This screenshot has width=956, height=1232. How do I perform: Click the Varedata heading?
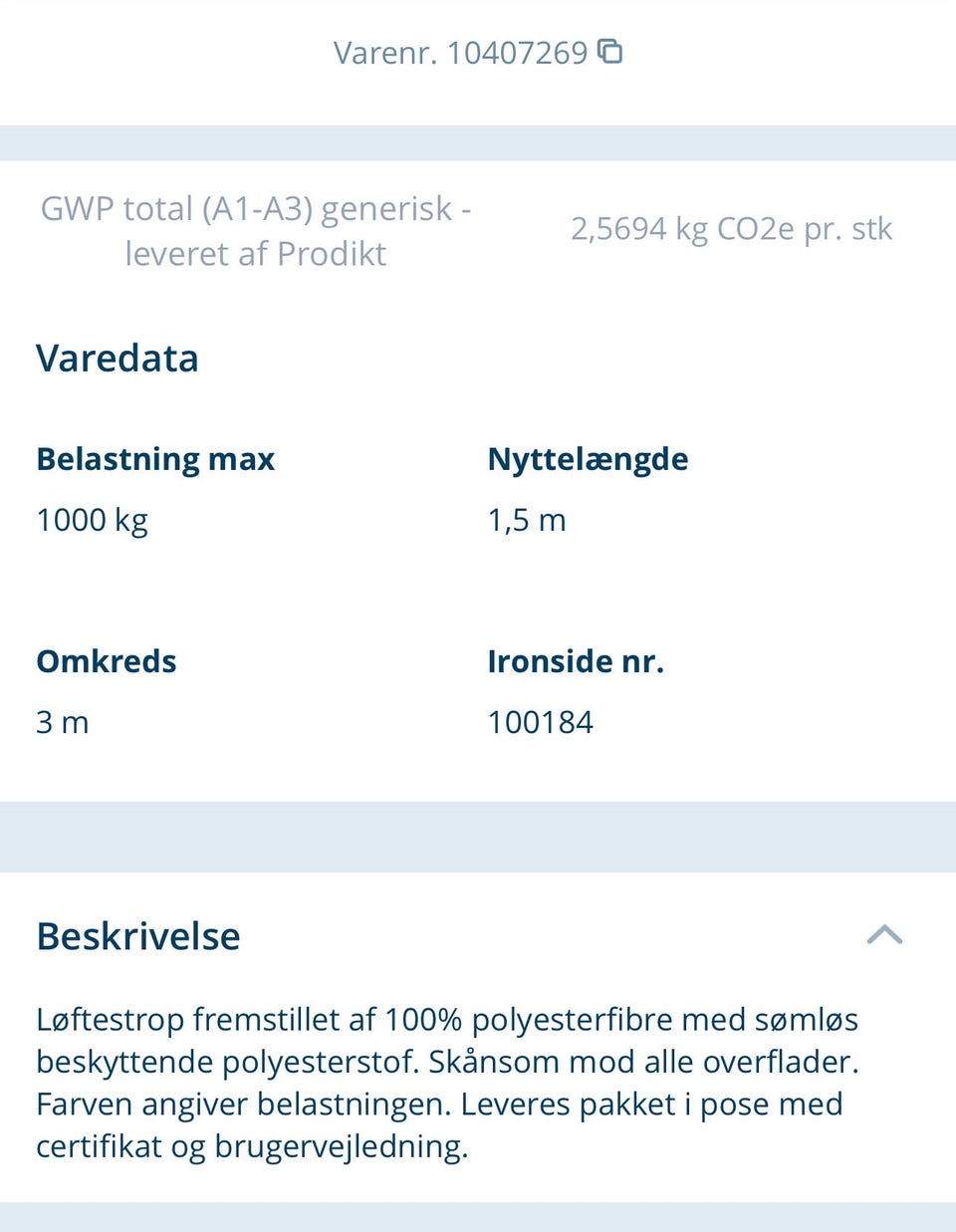118,359
